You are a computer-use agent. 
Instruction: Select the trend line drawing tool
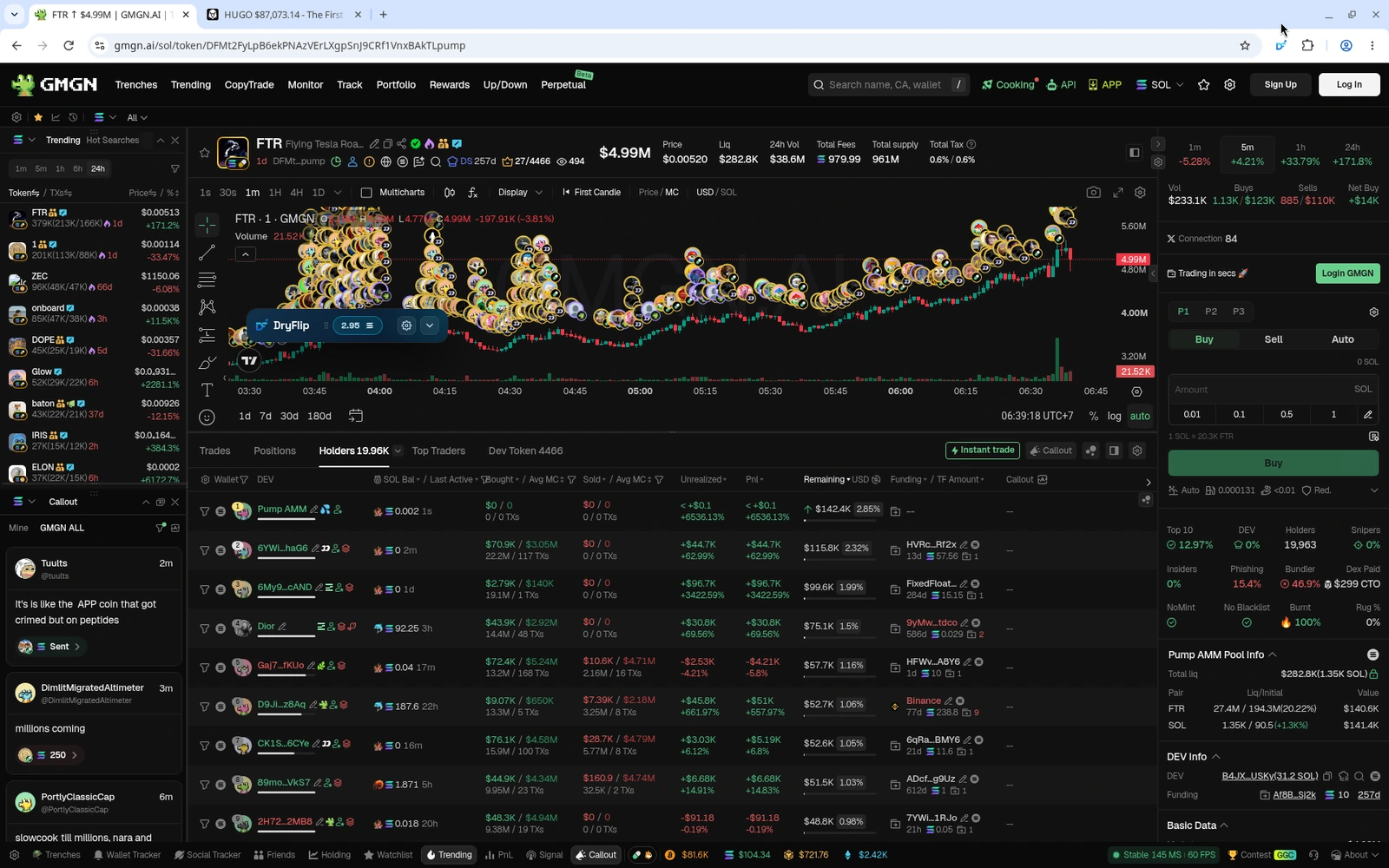[207, 253]
